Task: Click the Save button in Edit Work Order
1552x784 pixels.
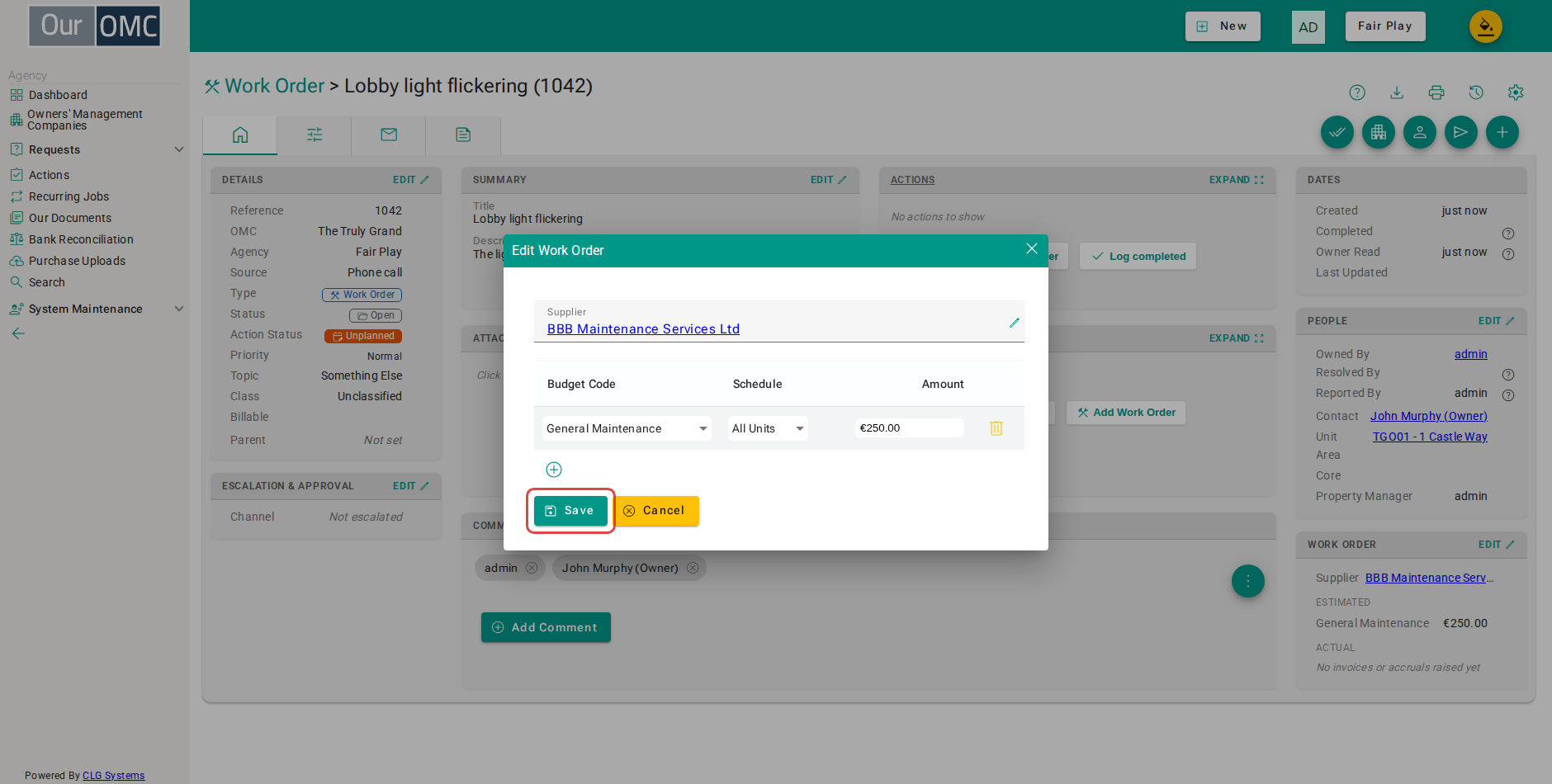Action: pos(570,511)
